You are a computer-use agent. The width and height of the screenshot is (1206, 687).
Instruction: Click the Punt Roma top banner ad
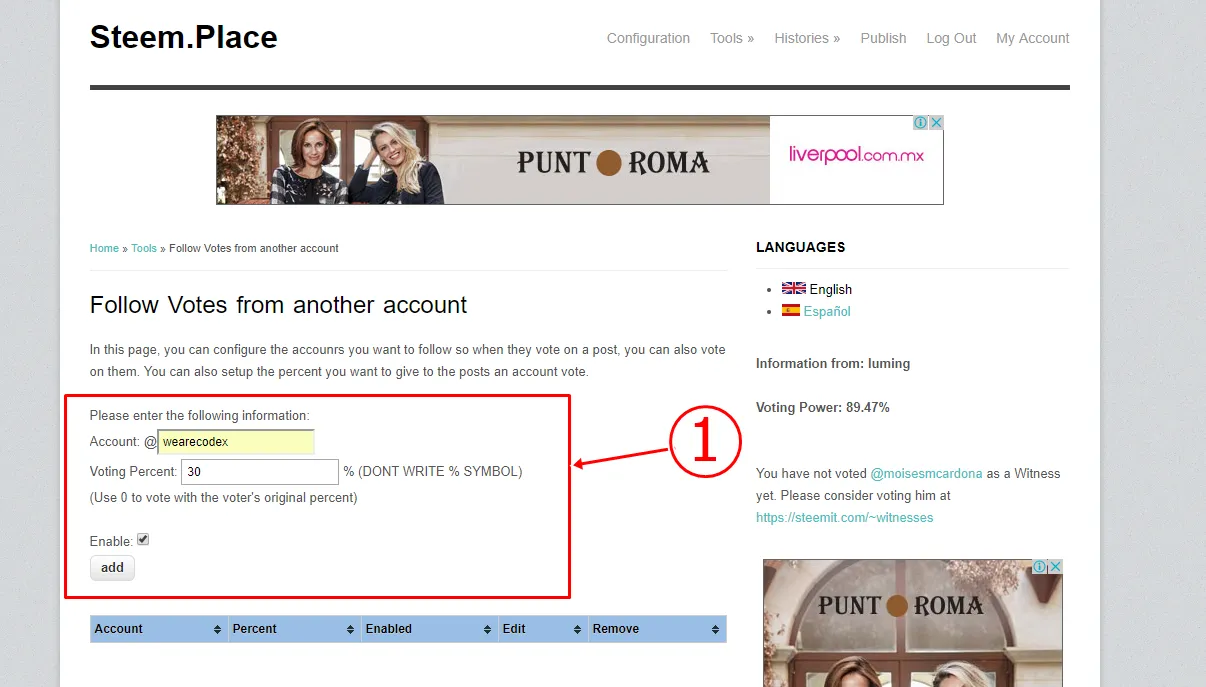(x=580, y=160)
